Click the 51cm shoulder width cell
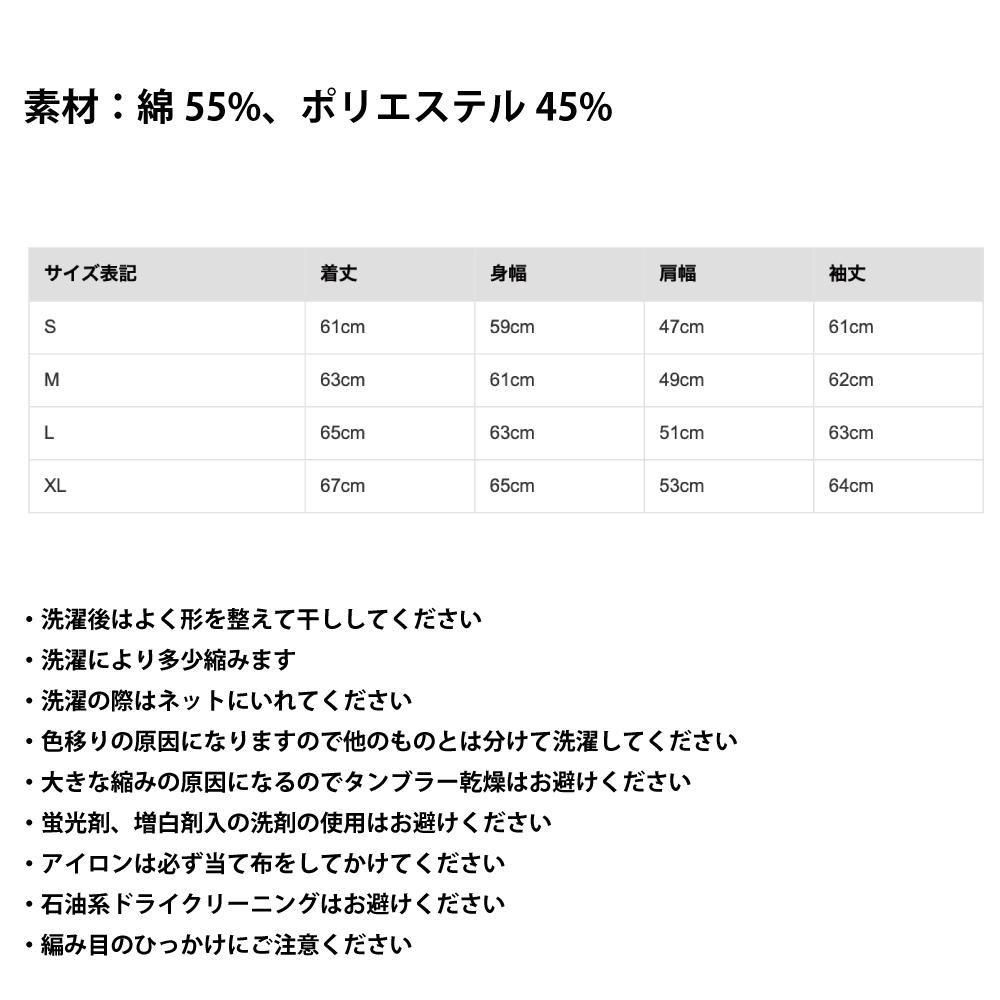 681,433
